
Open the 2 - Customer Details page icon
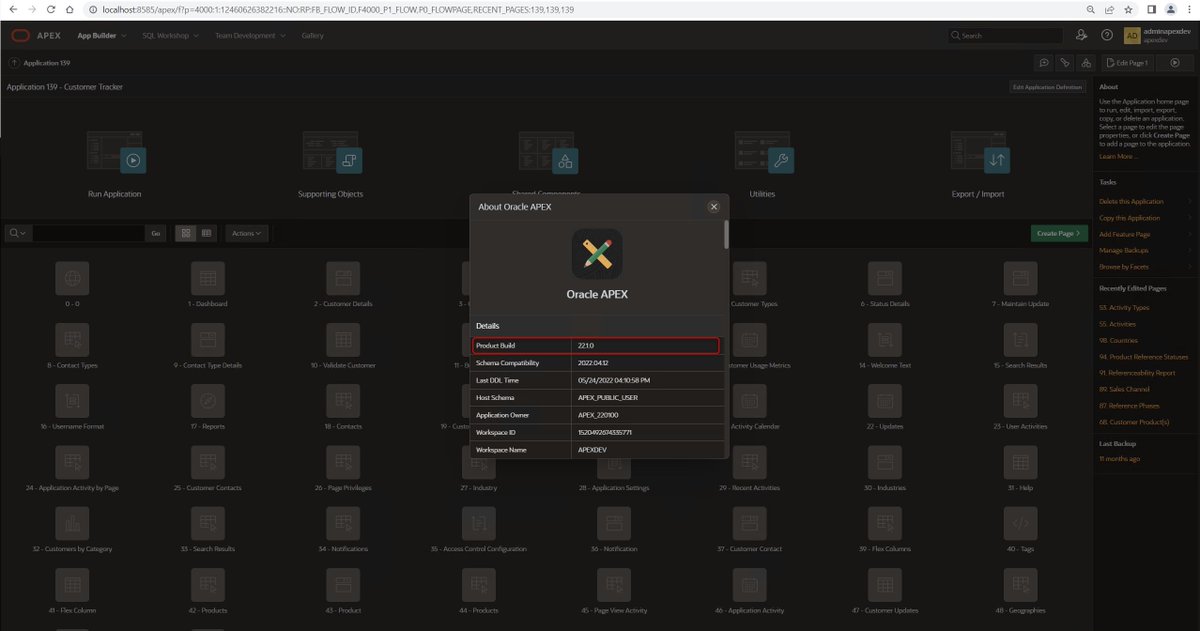pos(343,278)
